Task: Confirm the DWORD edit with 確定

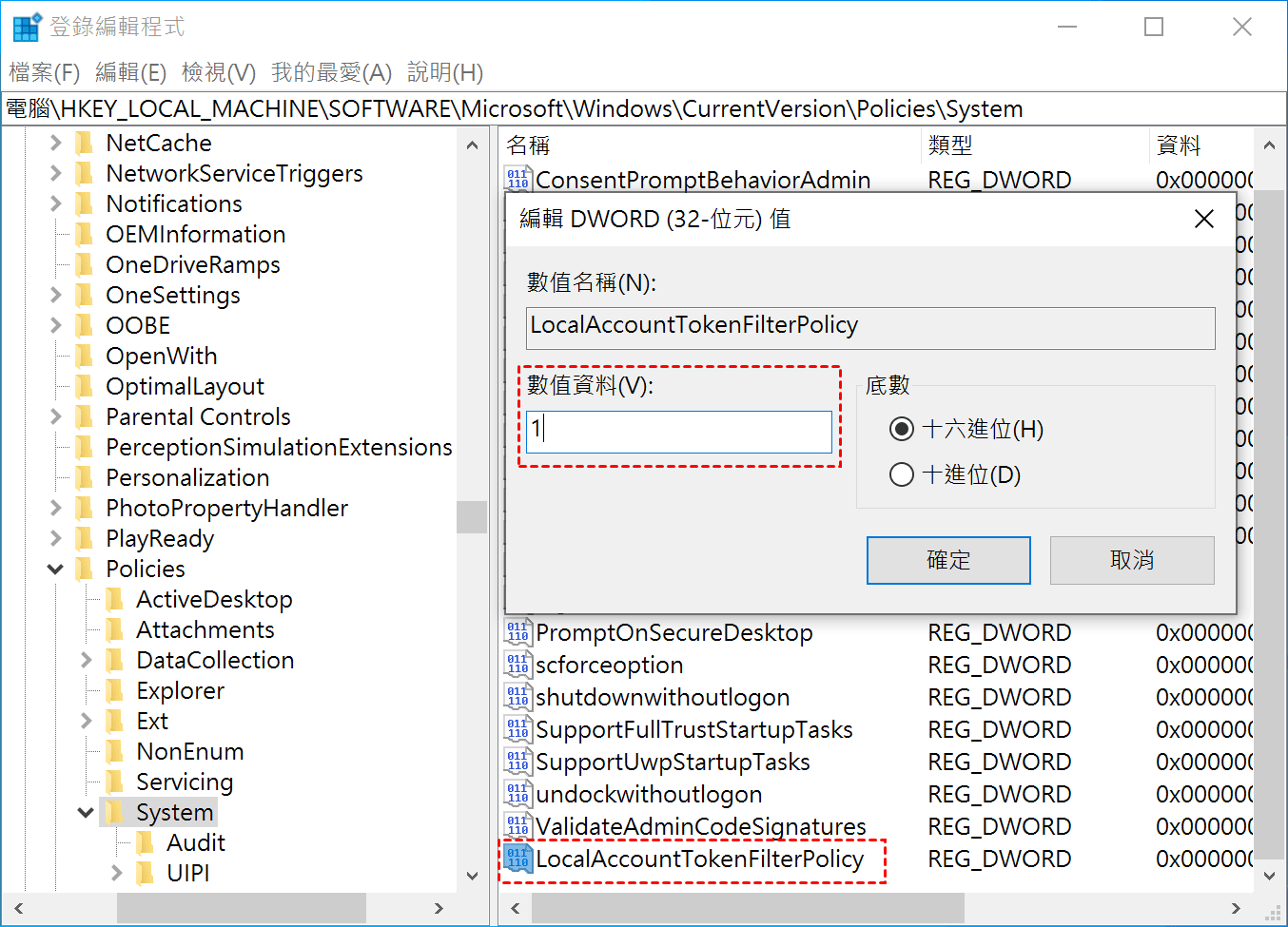Action: tap(948, 560)
